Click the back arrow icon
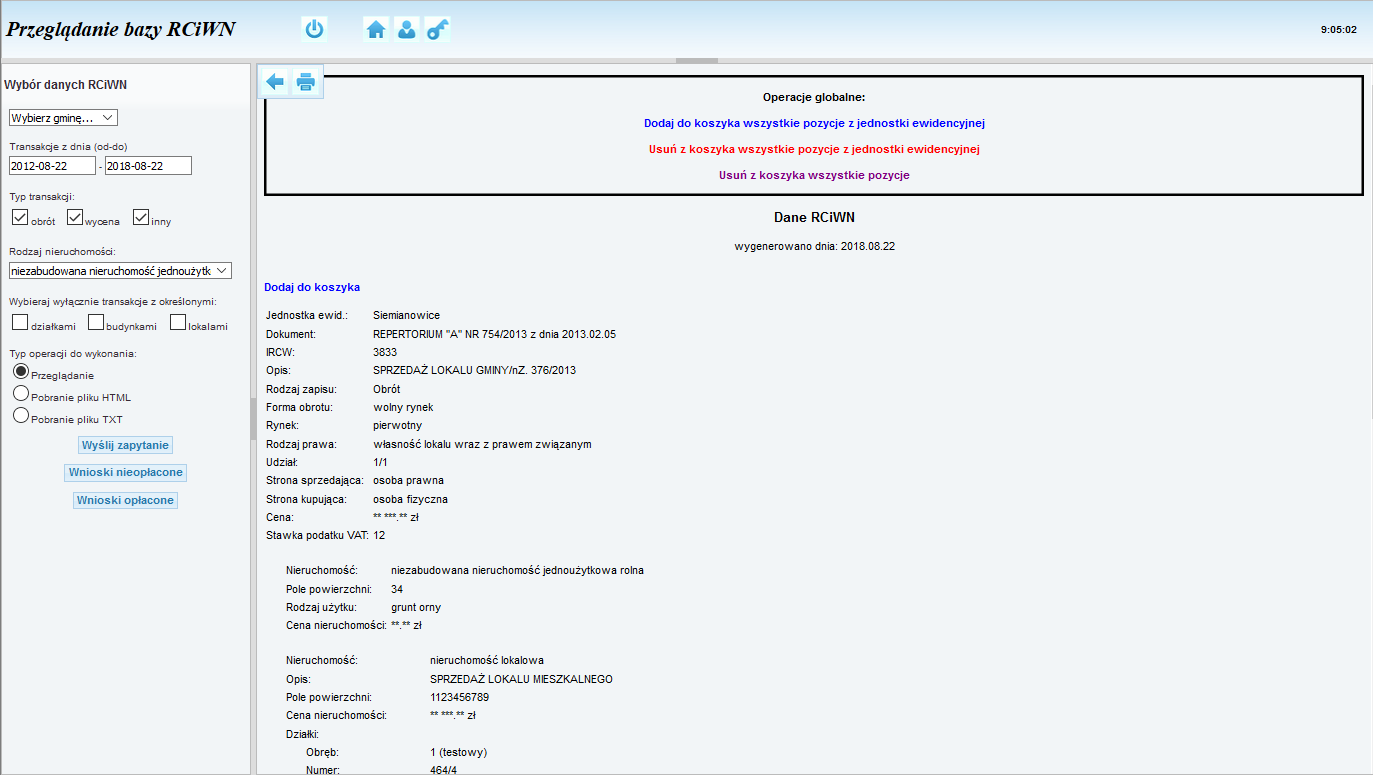 pos(275,82)
